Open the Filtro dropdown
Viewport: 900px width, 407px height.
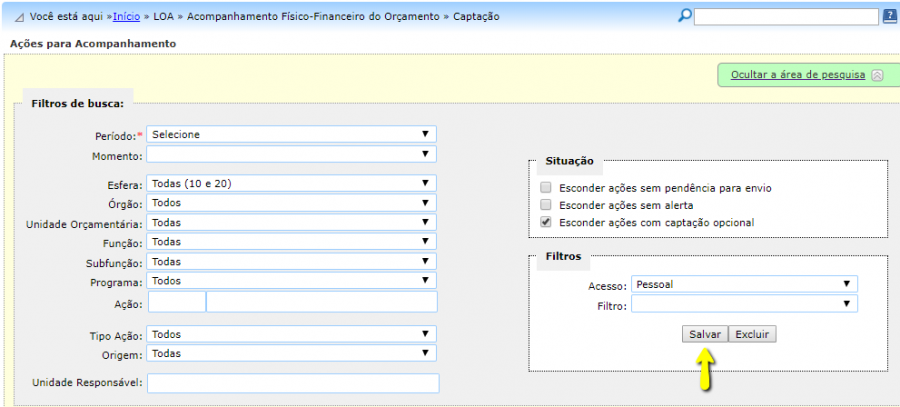[x=744, y=304]
